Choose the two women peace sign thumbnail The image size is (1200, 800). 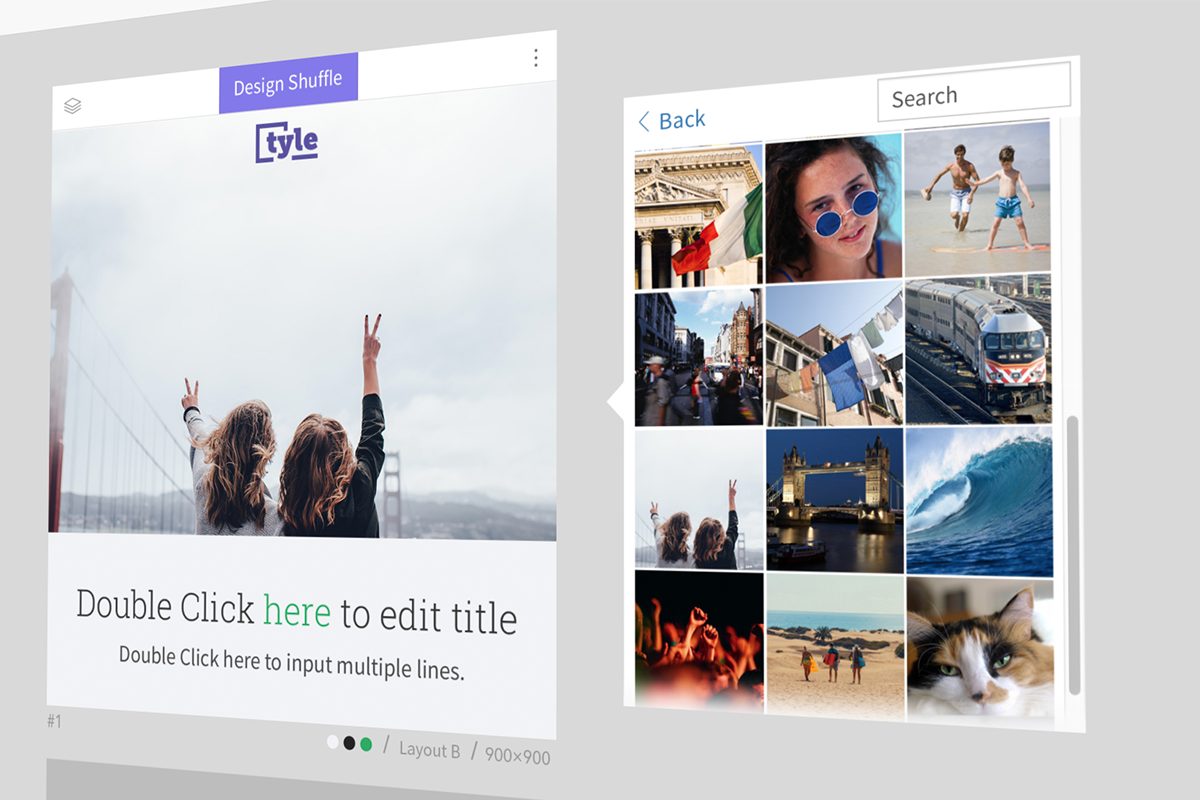pyautogui.click(x=699, y=499)
